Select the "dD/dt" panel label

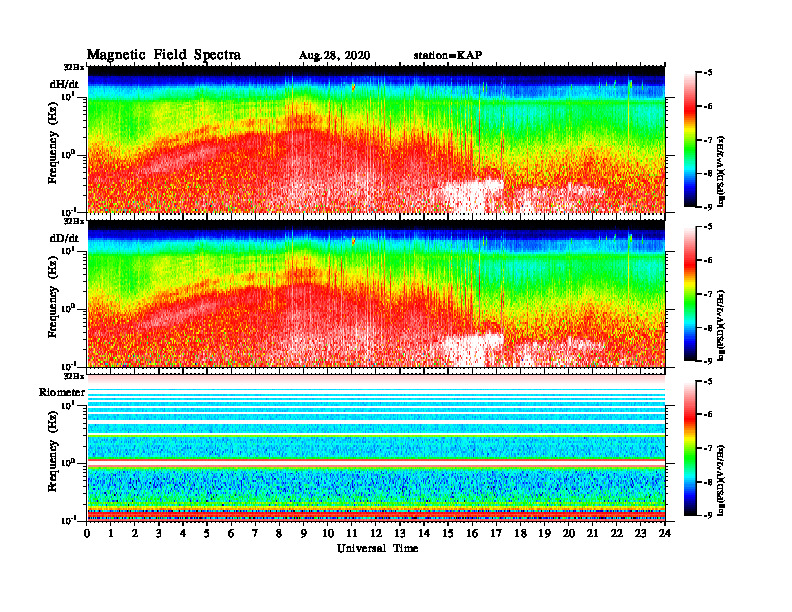(x=64, y=238)
